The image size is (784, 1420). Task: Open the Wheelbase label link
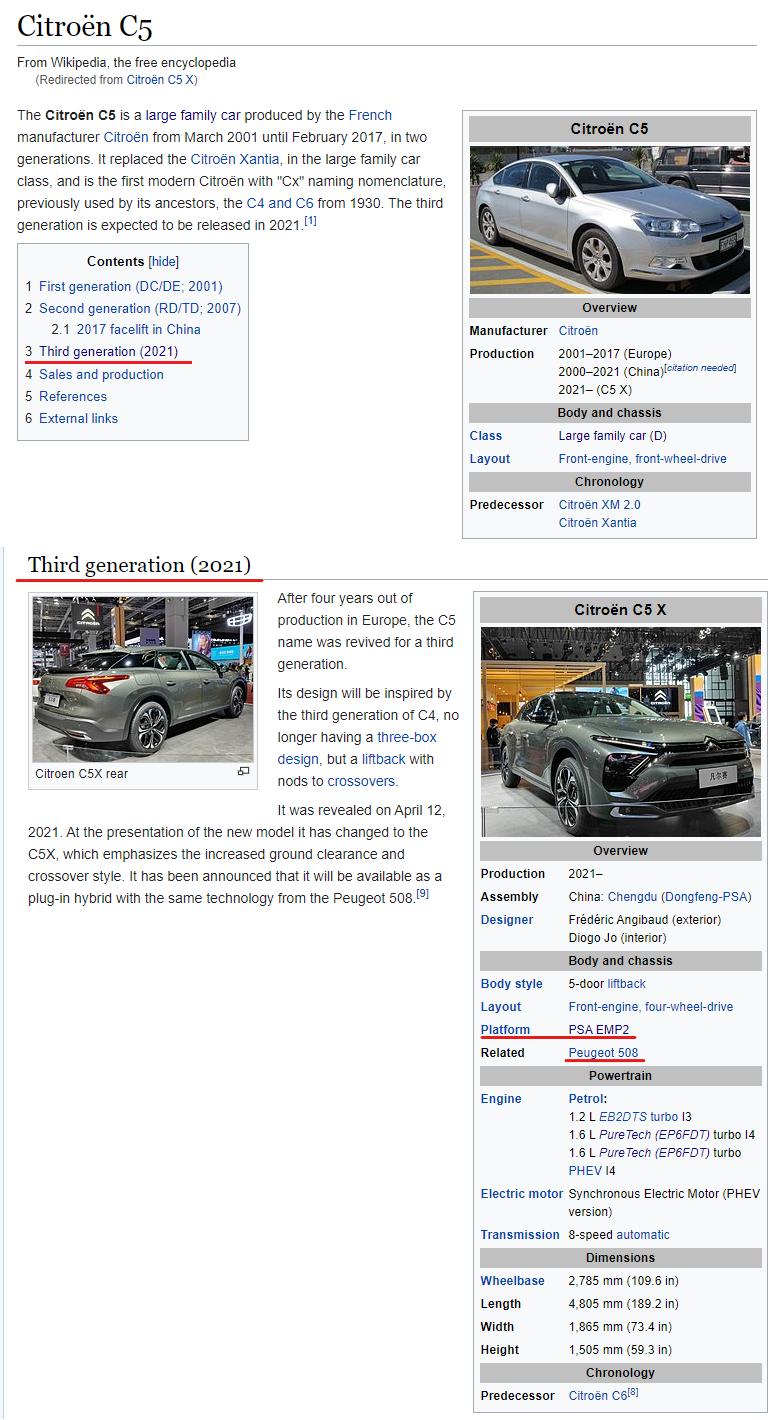point(513,1281)
